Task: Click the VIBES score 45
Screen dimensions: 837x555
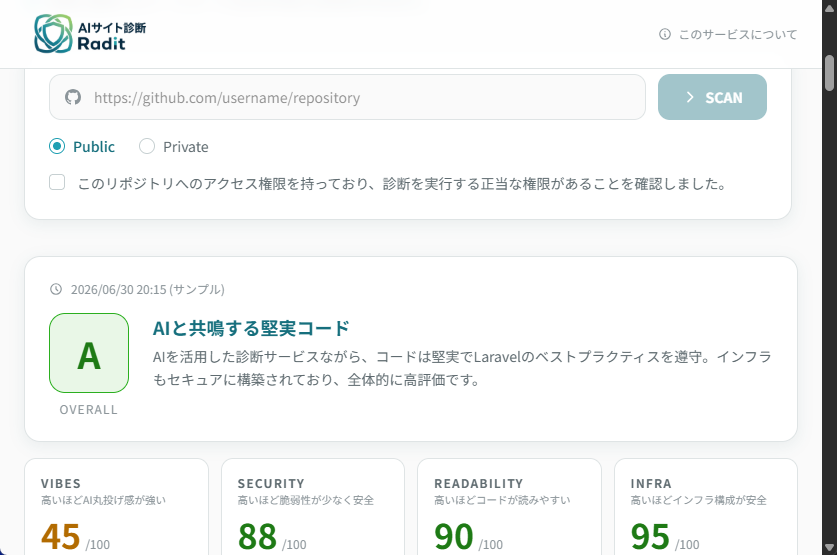Action: 60,536
